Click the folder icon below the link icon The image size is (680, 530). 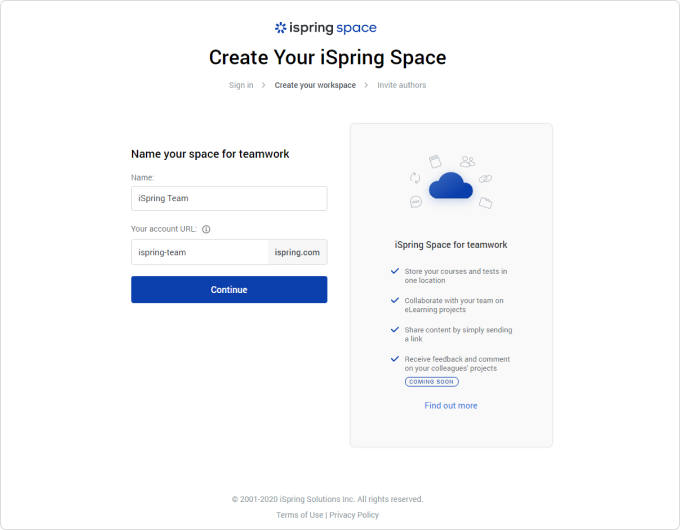click(x=485, y=202)
